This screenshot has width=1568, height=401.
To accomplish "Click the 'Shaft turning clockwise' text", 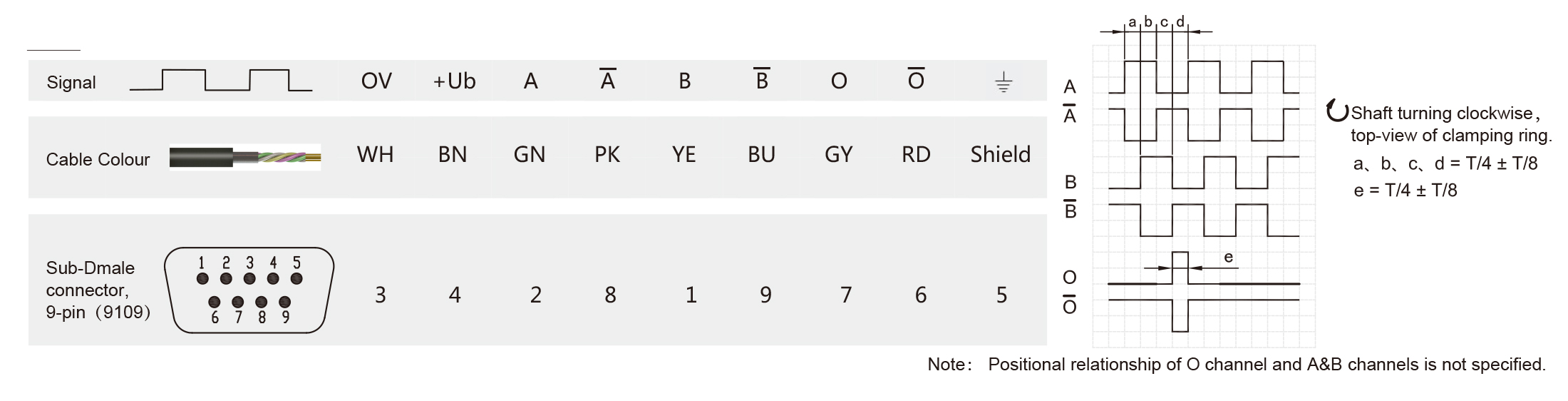I will (1441, 113).
